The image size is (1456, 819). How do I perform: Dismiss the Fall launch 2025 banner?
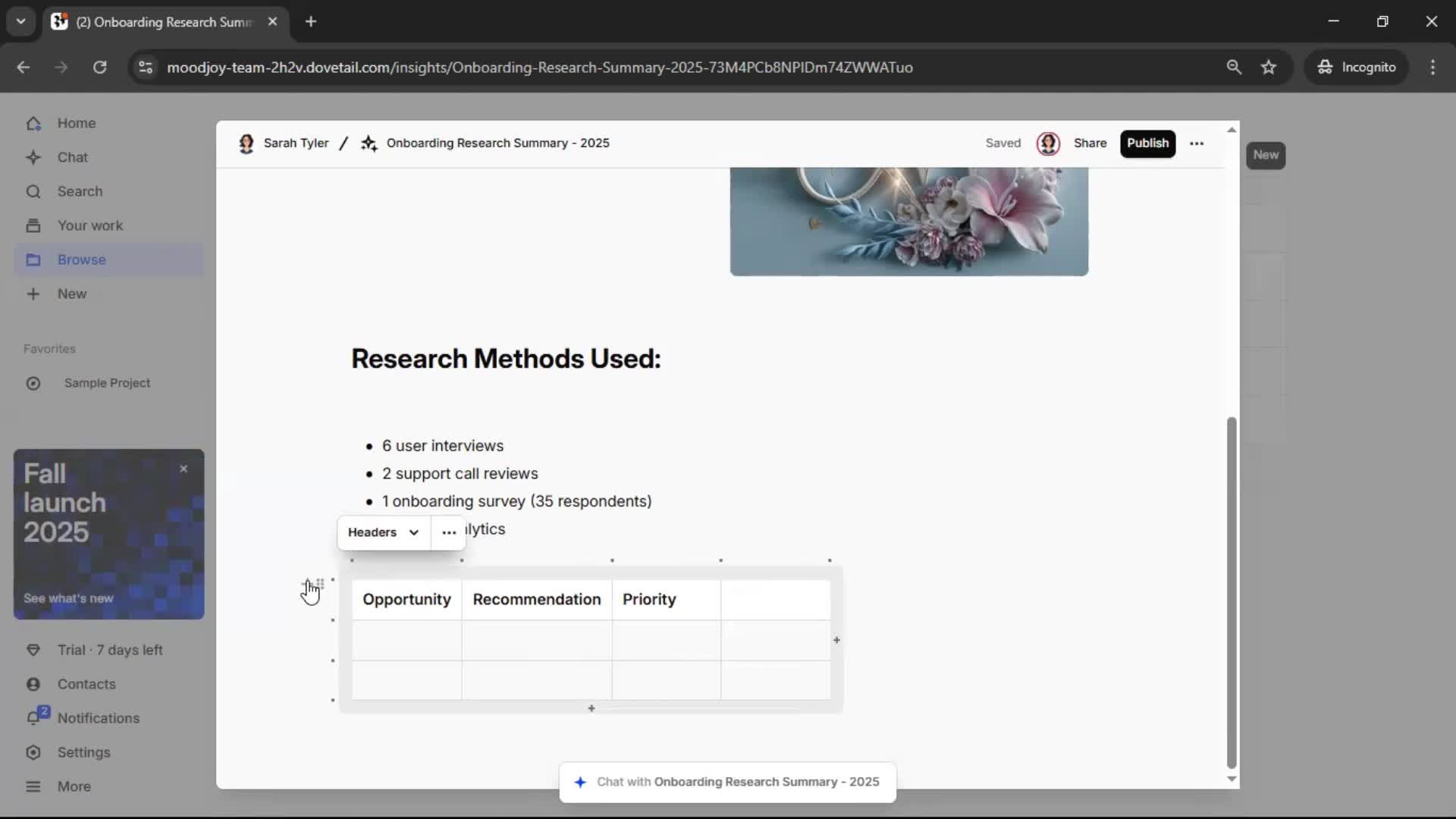tap(184, 469)
